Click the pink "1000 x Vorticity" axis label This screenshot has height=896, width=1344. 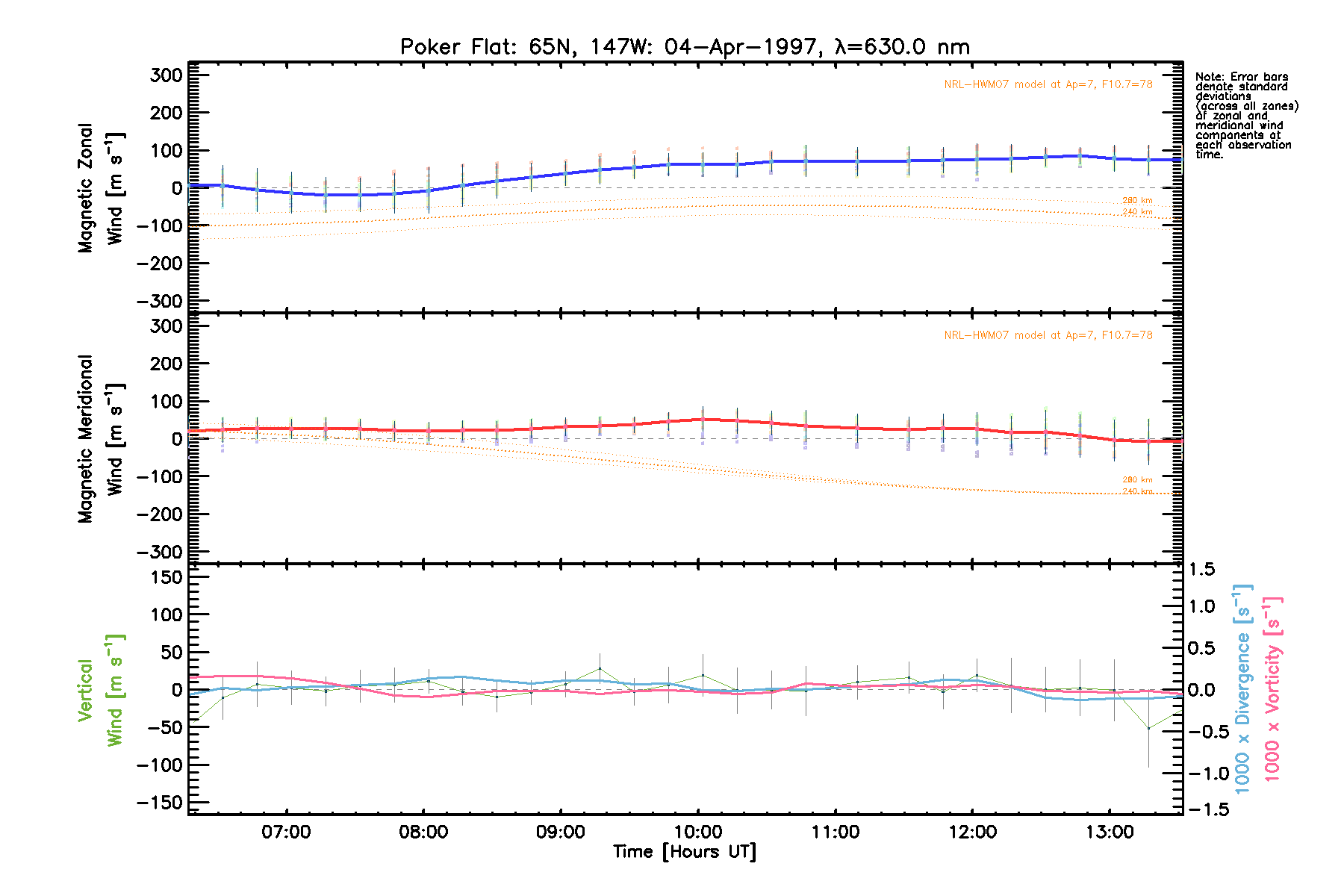1272,688
